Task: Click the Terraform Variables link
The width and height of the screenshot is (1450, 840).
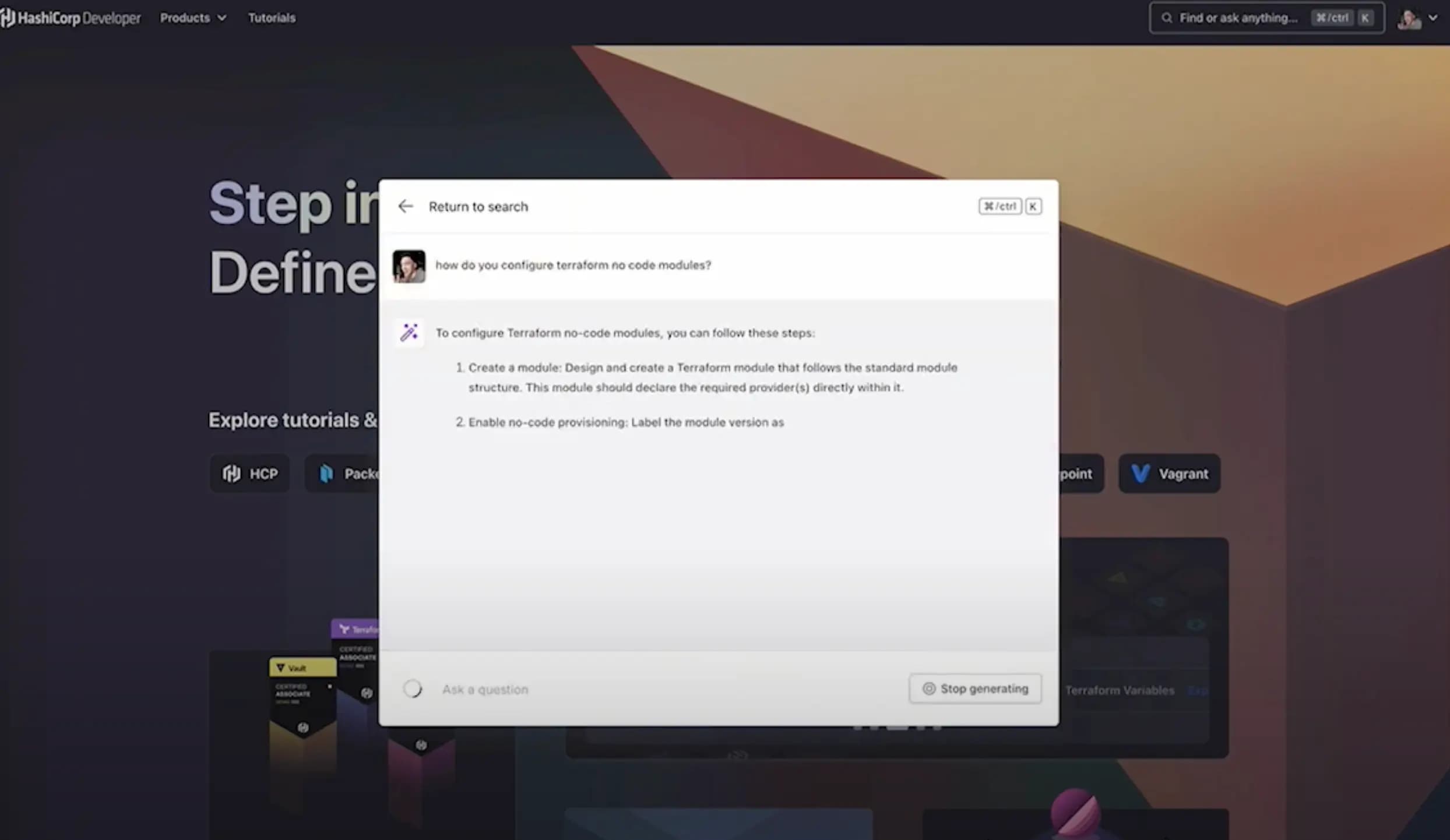Action: pyautogui.click(x=1120, y=690)
